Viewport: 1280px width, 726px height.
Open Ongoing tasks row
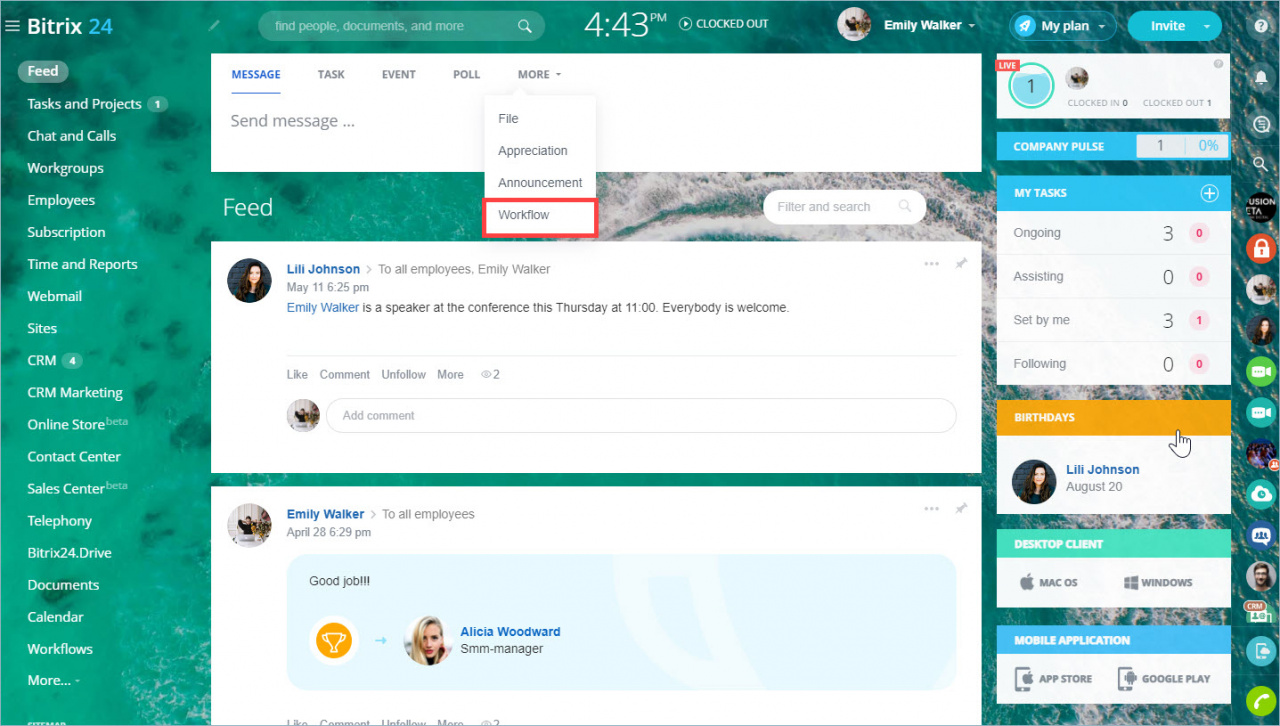[1114, 233]
